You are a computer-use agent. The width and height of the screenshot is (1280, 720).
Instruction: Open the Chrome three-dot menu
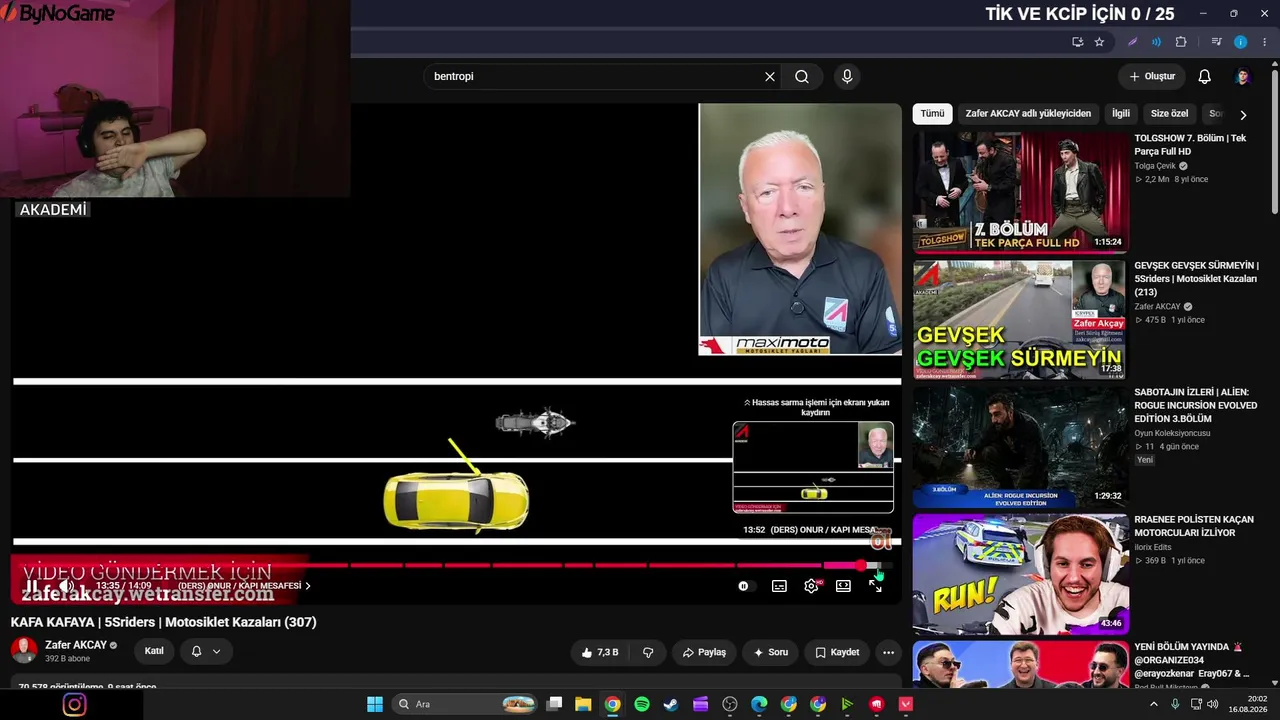1264,42
